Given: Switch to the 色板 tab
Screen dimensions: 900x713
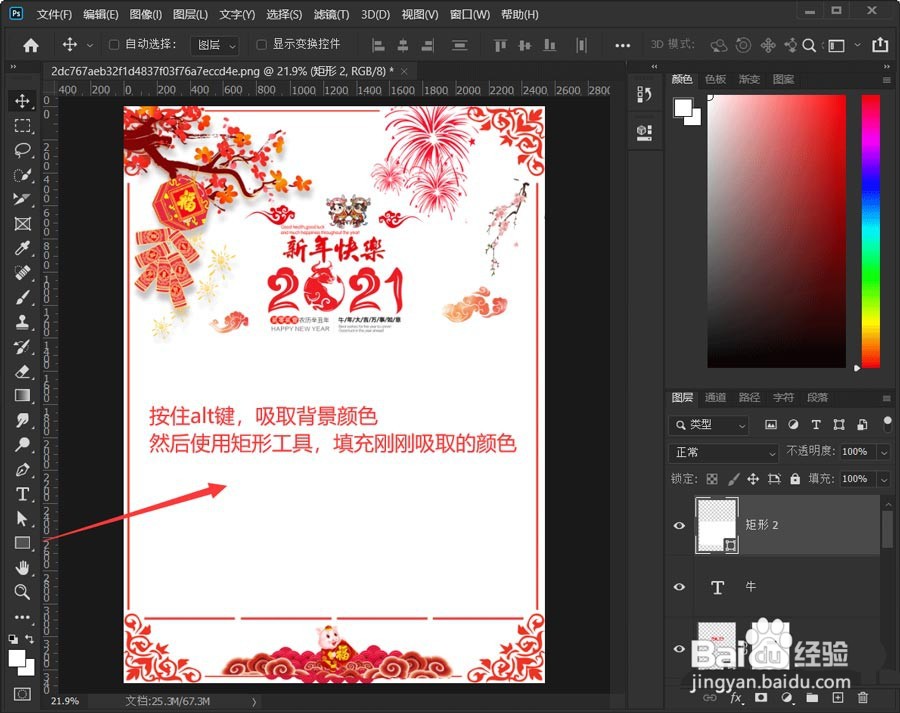Looking at the screenshot, I should click(715, 79).
